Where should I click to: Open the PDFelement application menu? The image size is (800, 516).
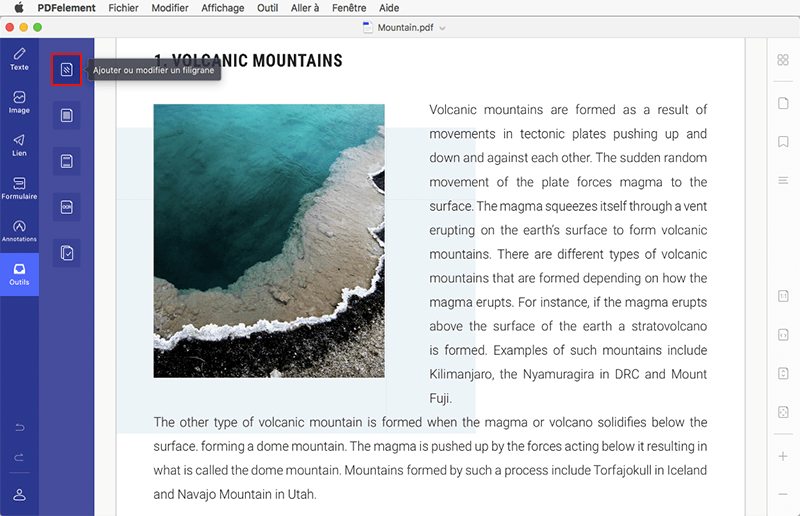point(66,8)
